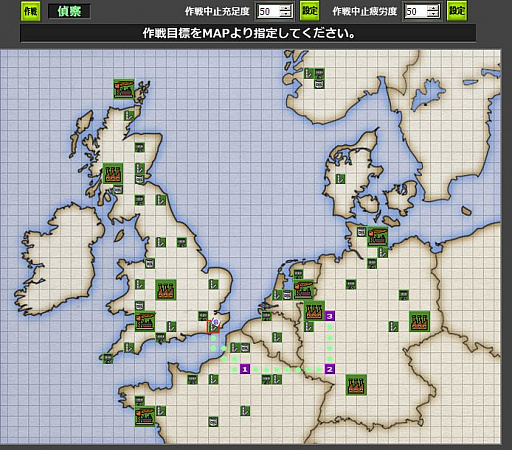512x450 pixels.
Task: Click the factory icon in eastern Germany
Action: pos(419,321)
